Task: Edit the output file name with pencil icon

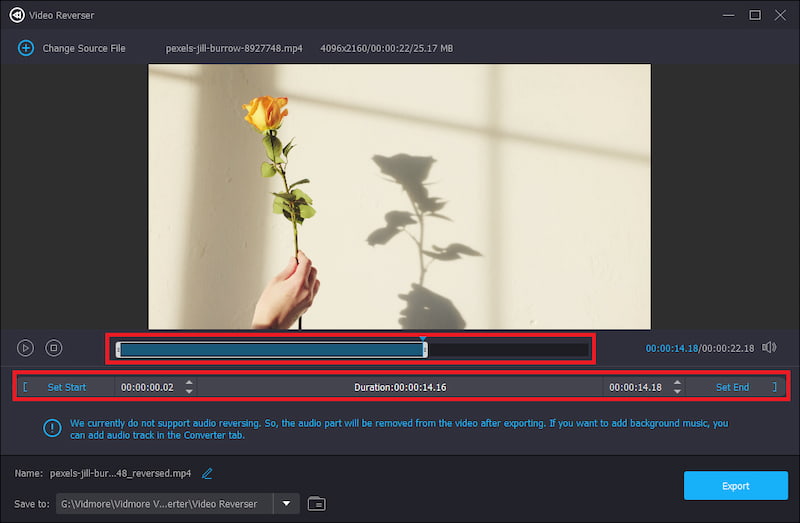Action: pyautogui.click(x=207, y=474)
